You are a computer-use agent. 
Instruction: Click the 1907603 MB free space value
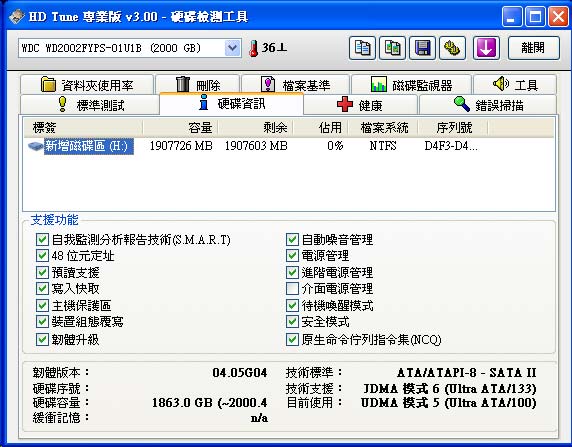(256, 146)
